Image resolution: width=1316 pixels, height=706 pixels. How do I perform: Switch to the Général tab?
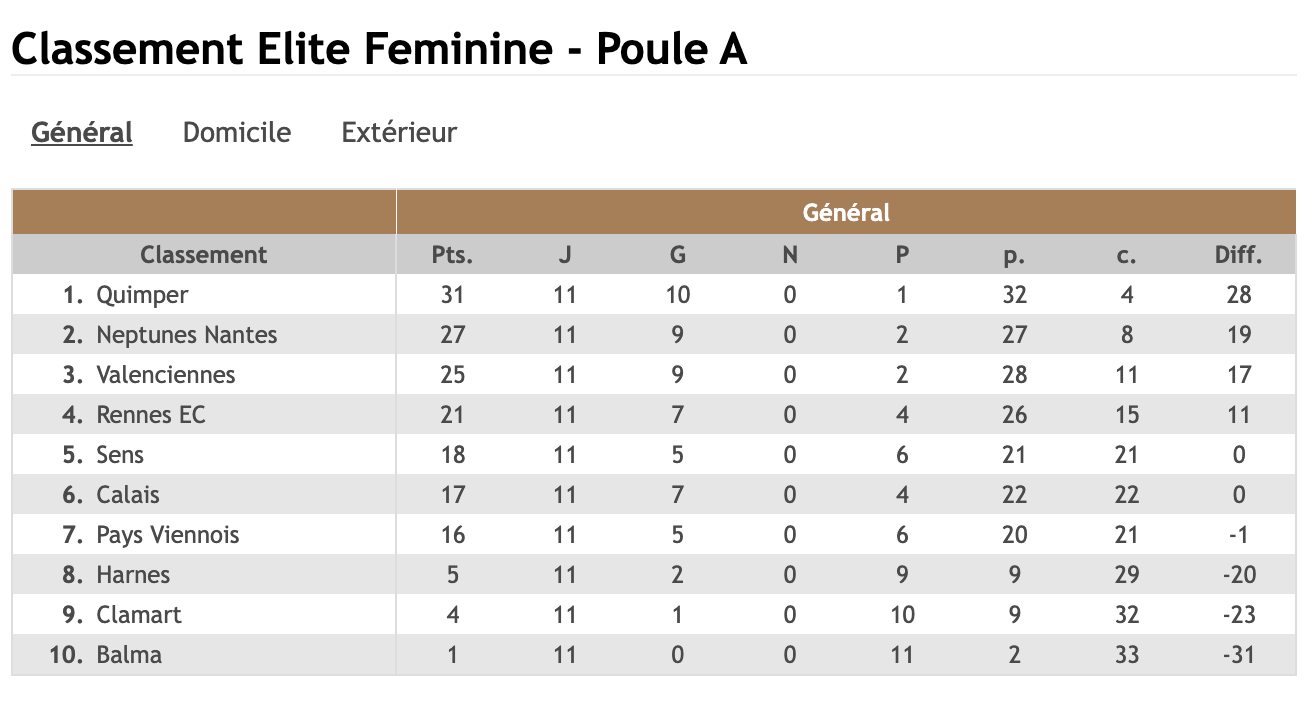[x=82, y=133]
